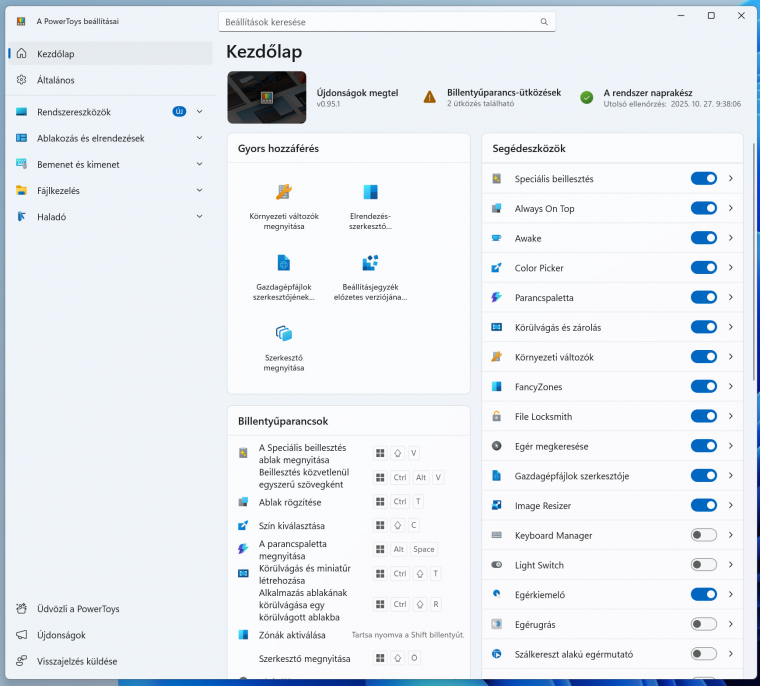
Task: Select Újdonságok in the sidebar footer
Action: coord(62,635)
